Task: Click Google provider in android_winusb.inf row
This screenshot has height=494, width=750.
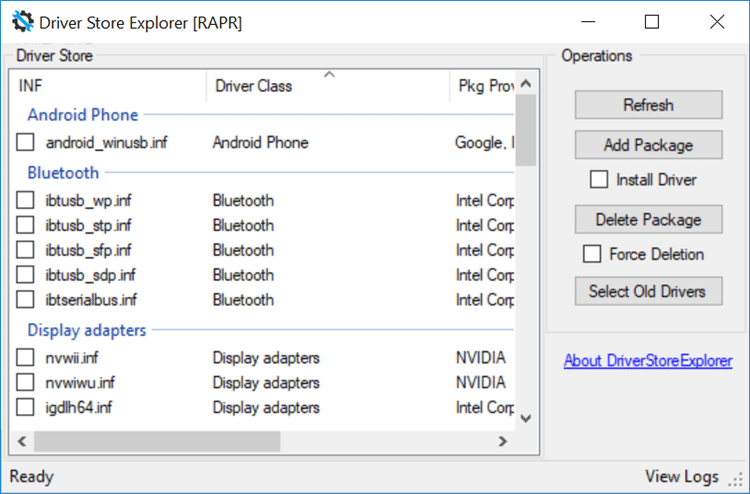Action: point(485,143)
